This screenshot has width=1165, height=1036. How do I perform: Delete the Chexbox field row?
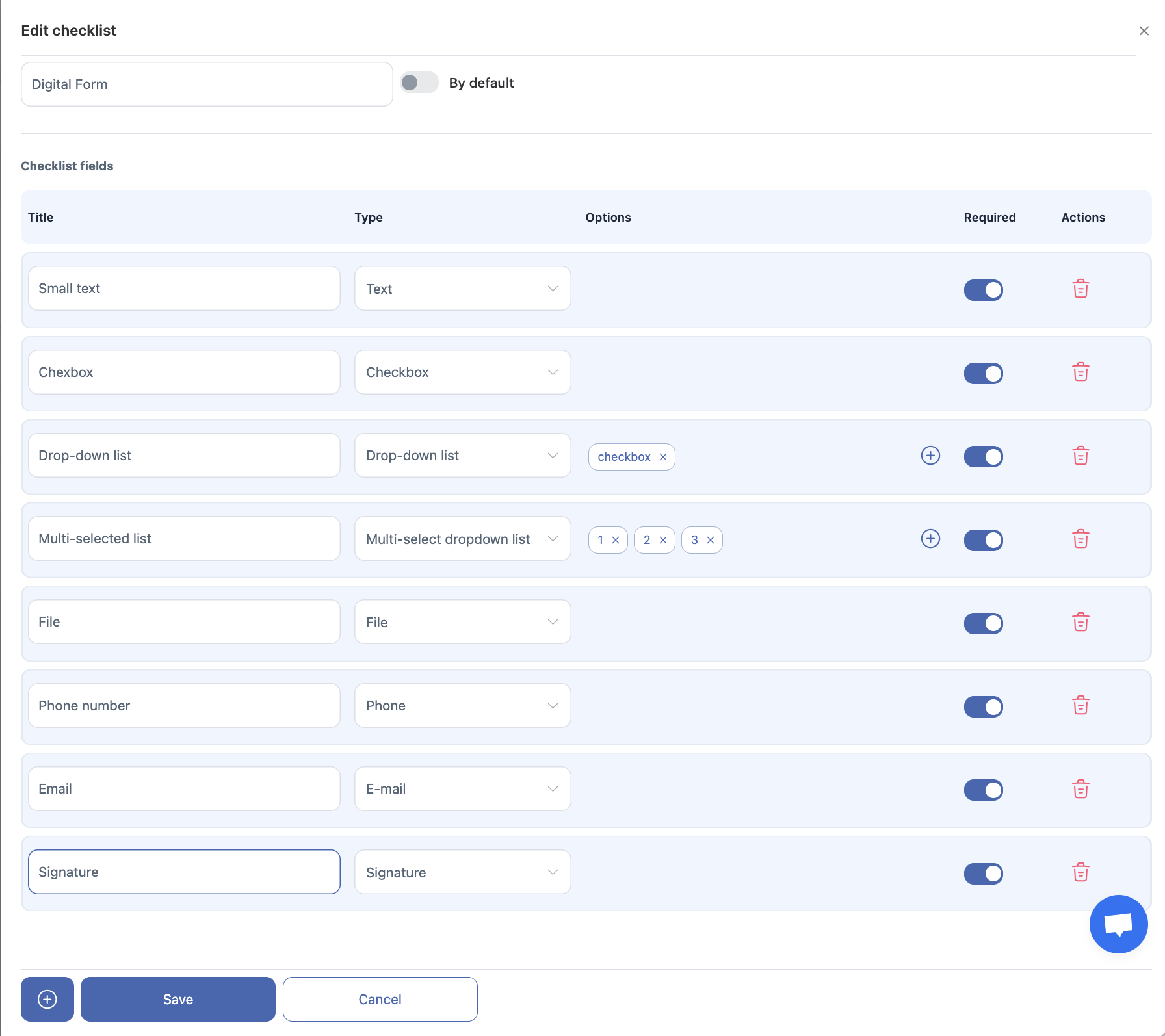click(1080, 372)
